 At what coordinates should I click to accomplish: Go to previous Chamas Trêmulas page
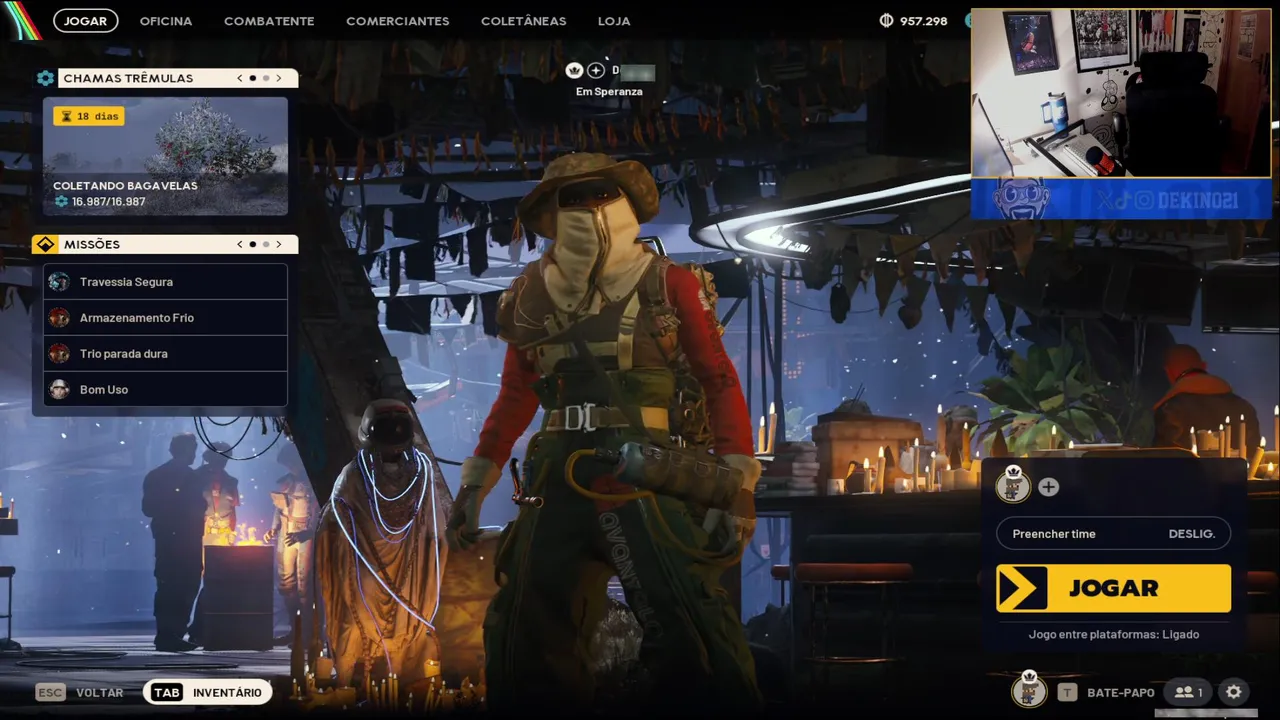240,78
